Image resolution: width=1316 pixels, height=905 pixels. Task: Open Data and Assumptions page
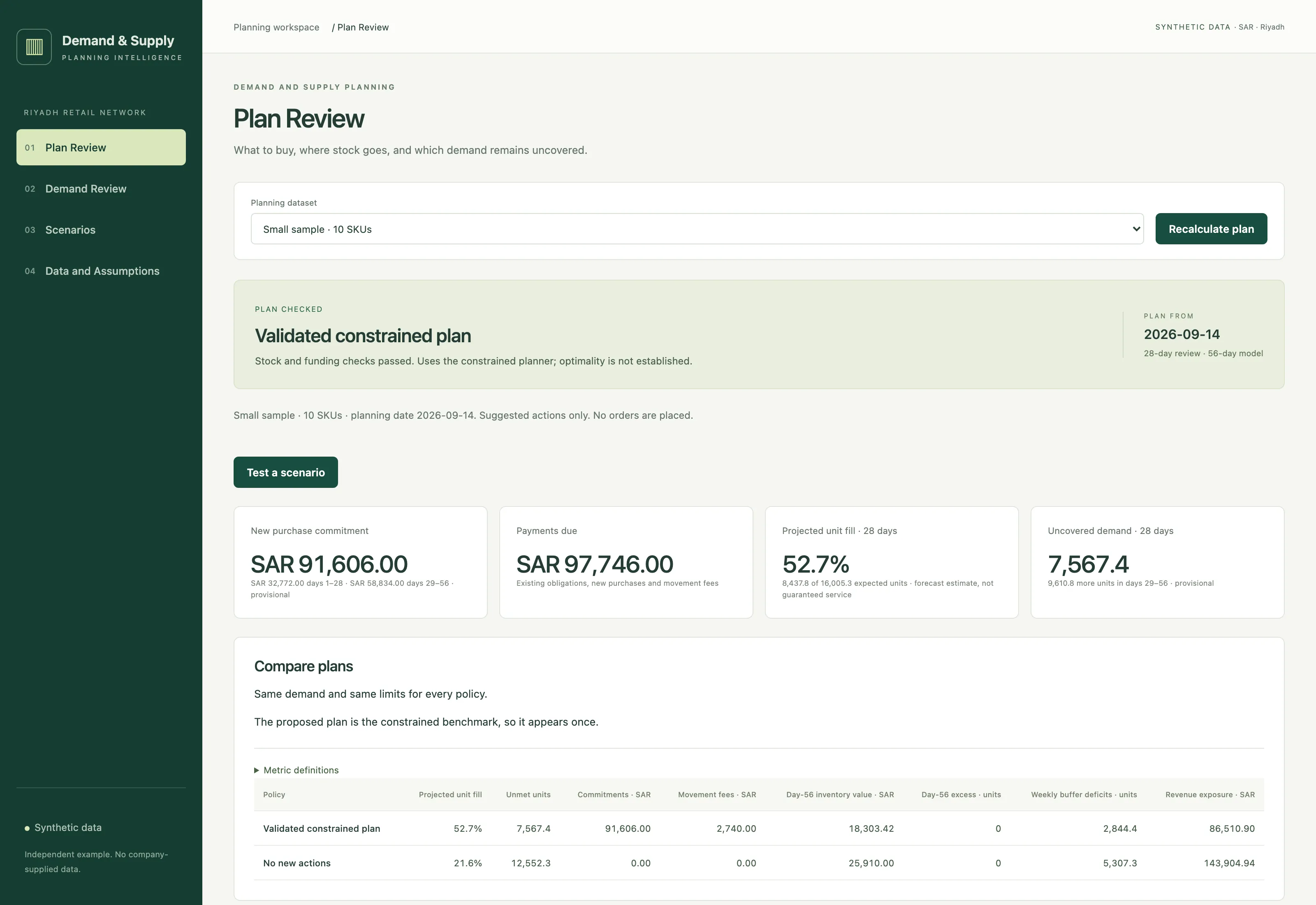[101, 271]
